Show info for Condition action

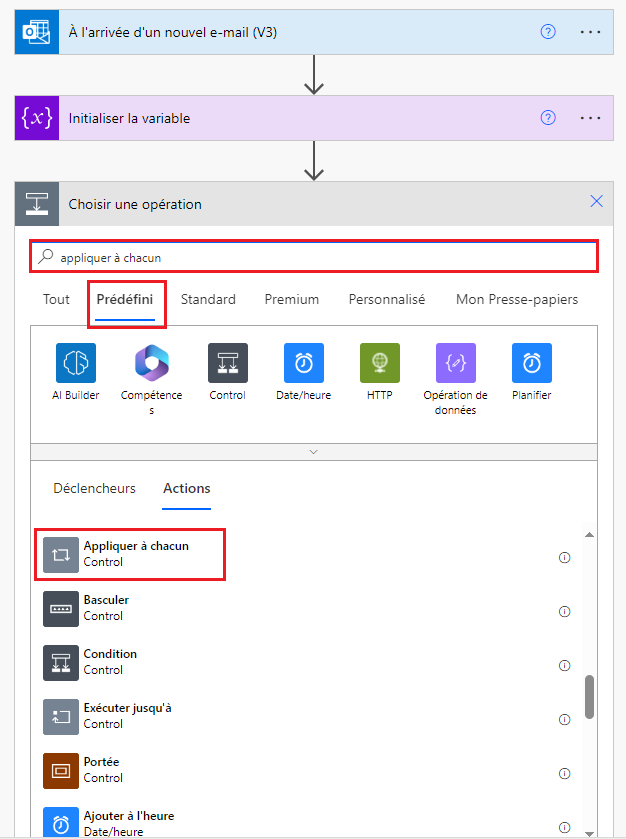point(564,666)
